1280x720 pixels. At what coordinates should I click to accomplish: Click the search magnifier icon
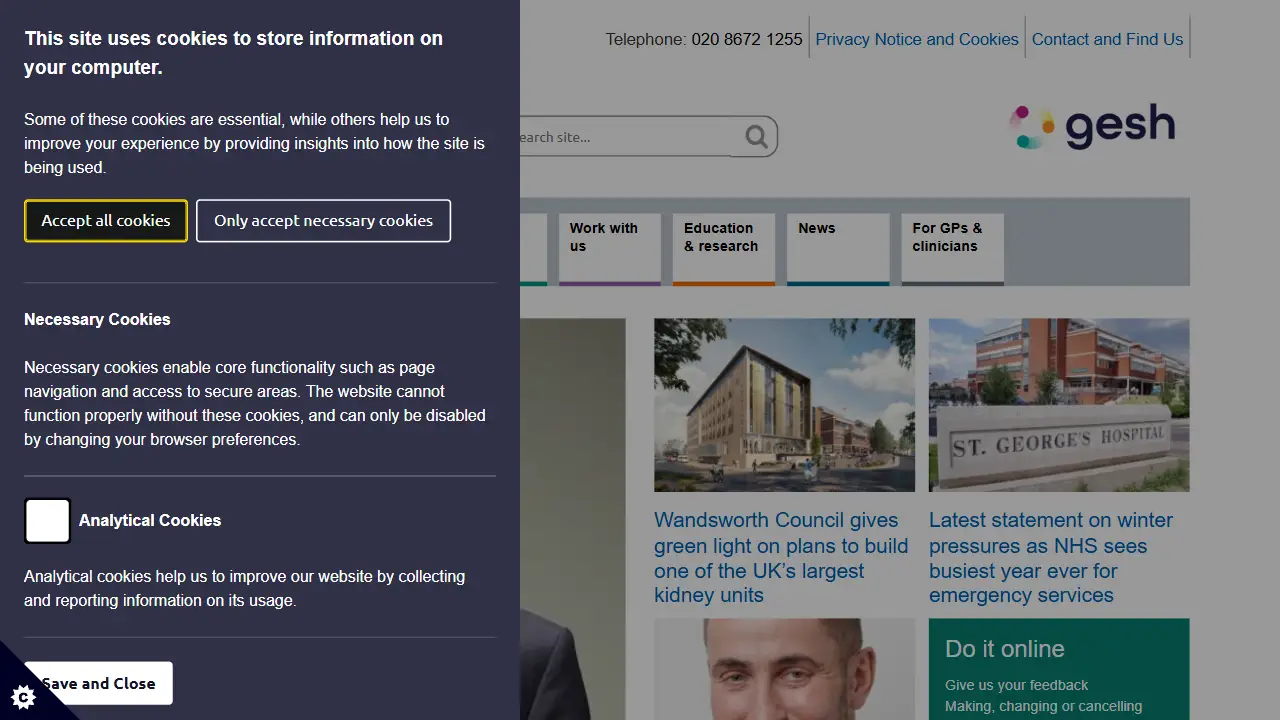point(757,136)
